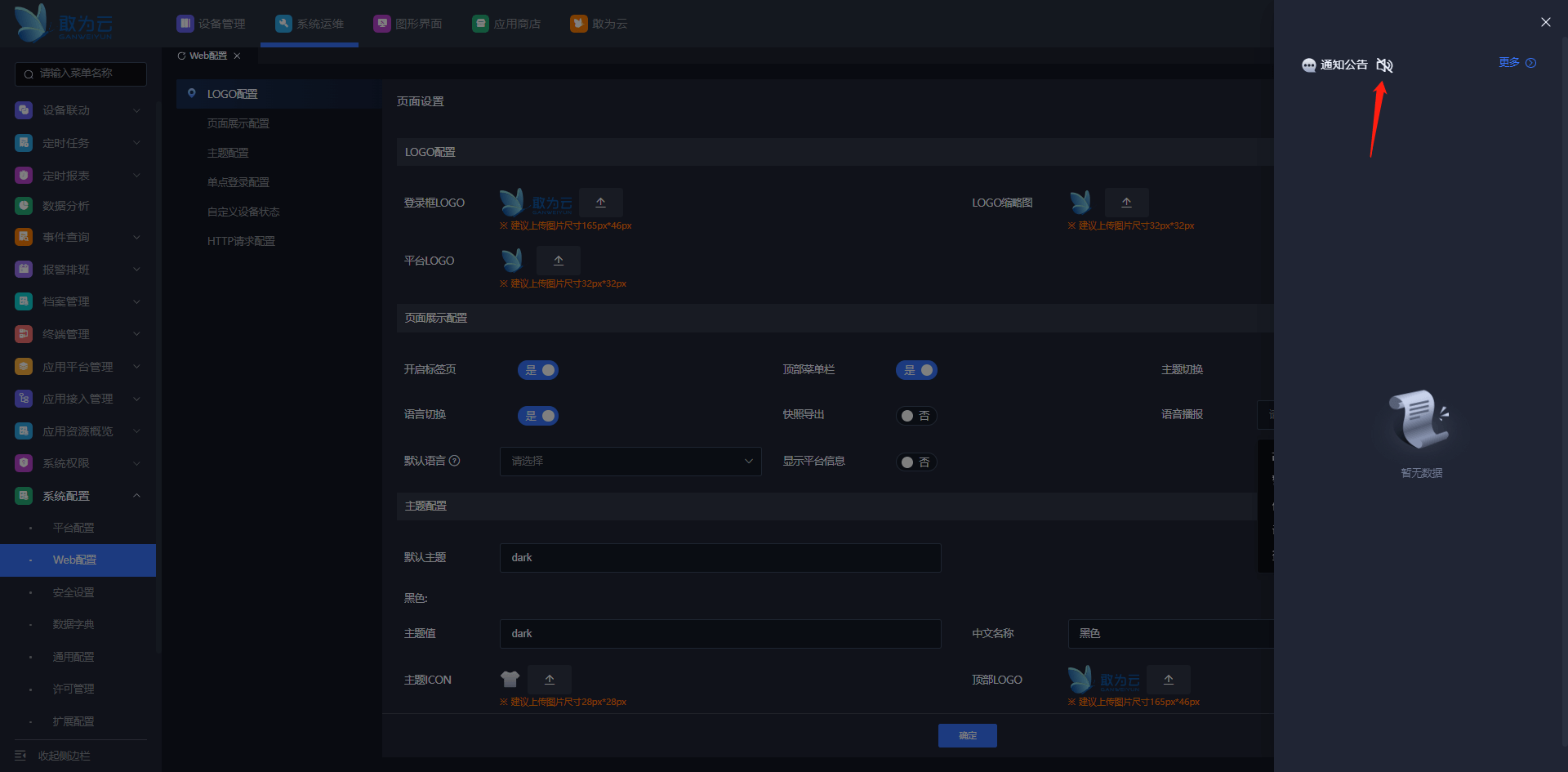Close the notification panel with X
Screen dimensions: 1568x772
(x=1545, y=22)
